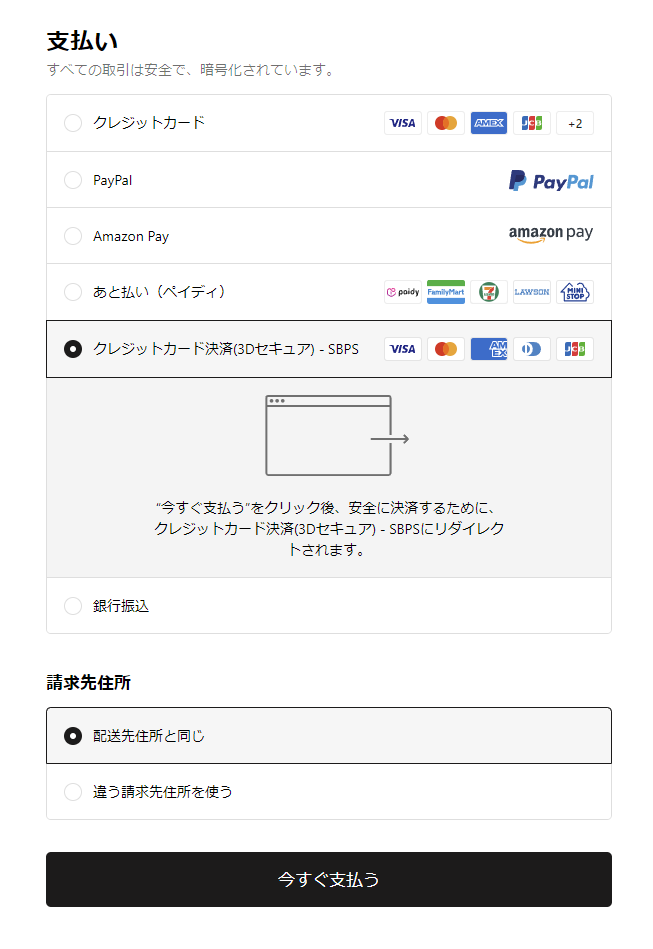Click the Amazon Pay logo

pyautogui.click(x=550, y=234)
